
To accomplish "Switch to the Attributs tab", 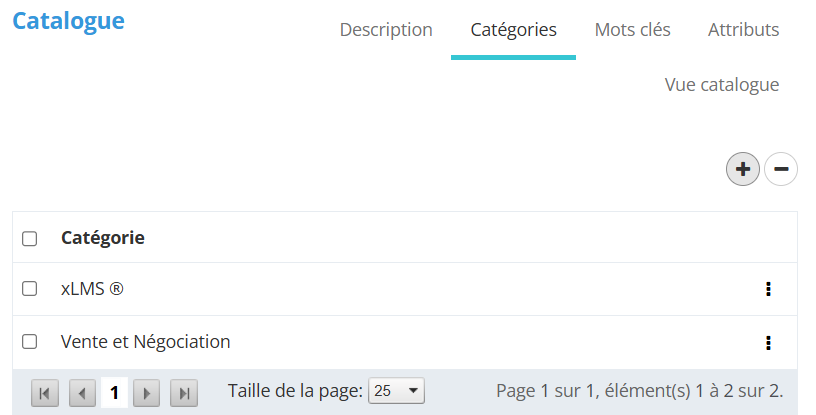I will click(743, 30).
